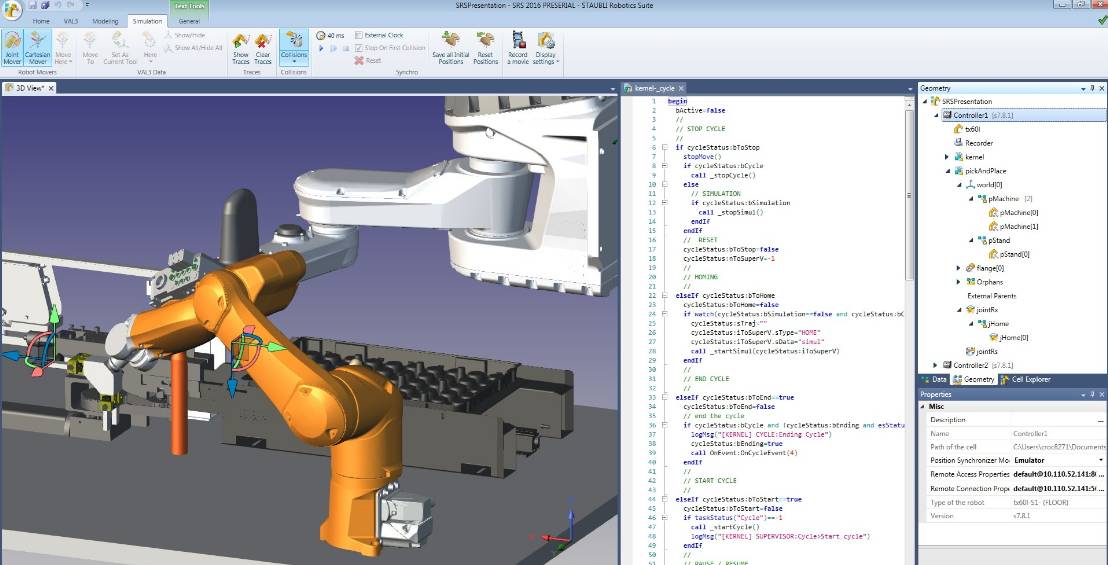Open Description ellipsis button
1108x565 pixels.
click(x=1101, y=420)
